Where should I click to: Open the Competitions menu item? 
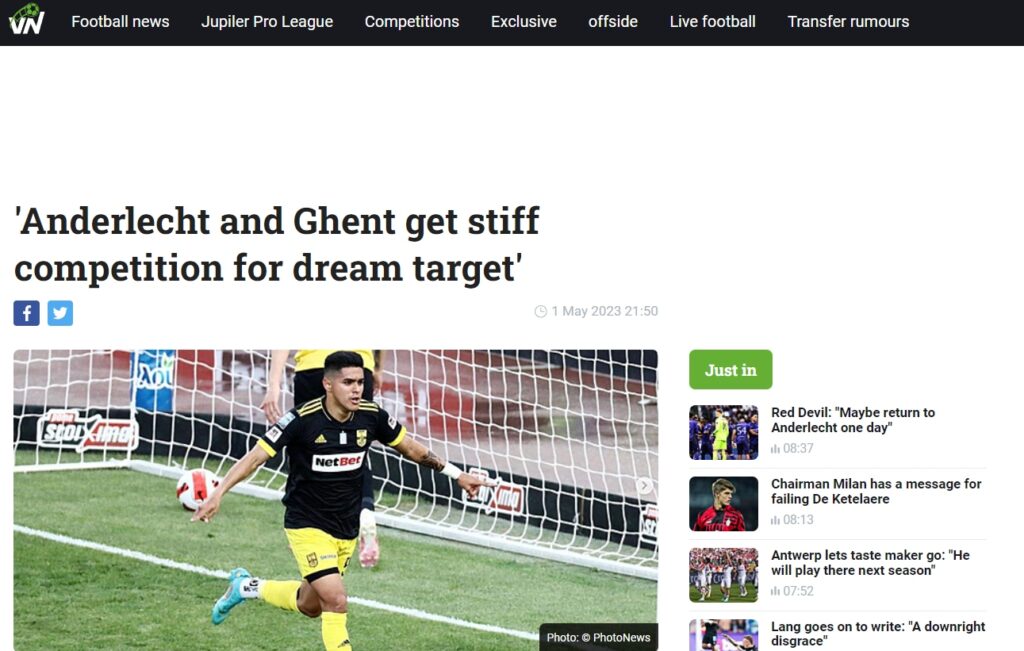tap(412, 22)
